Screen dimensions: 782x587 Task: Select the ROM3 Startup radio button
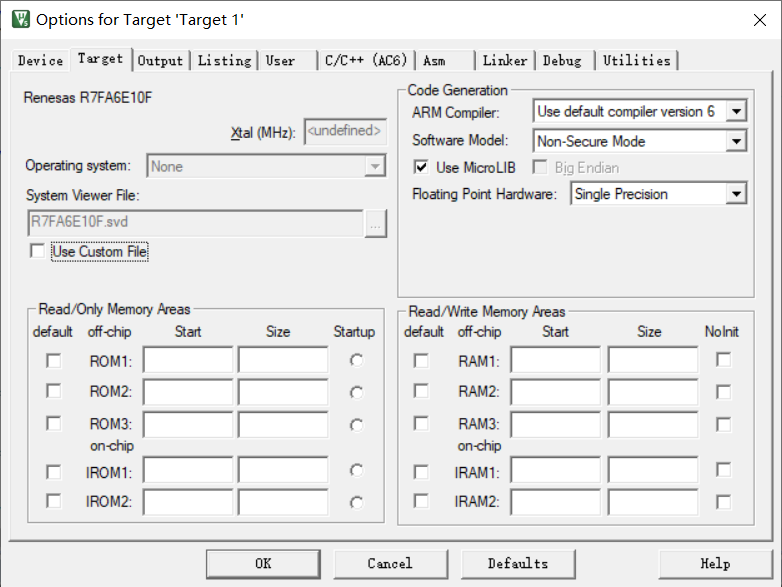(357, 425)
